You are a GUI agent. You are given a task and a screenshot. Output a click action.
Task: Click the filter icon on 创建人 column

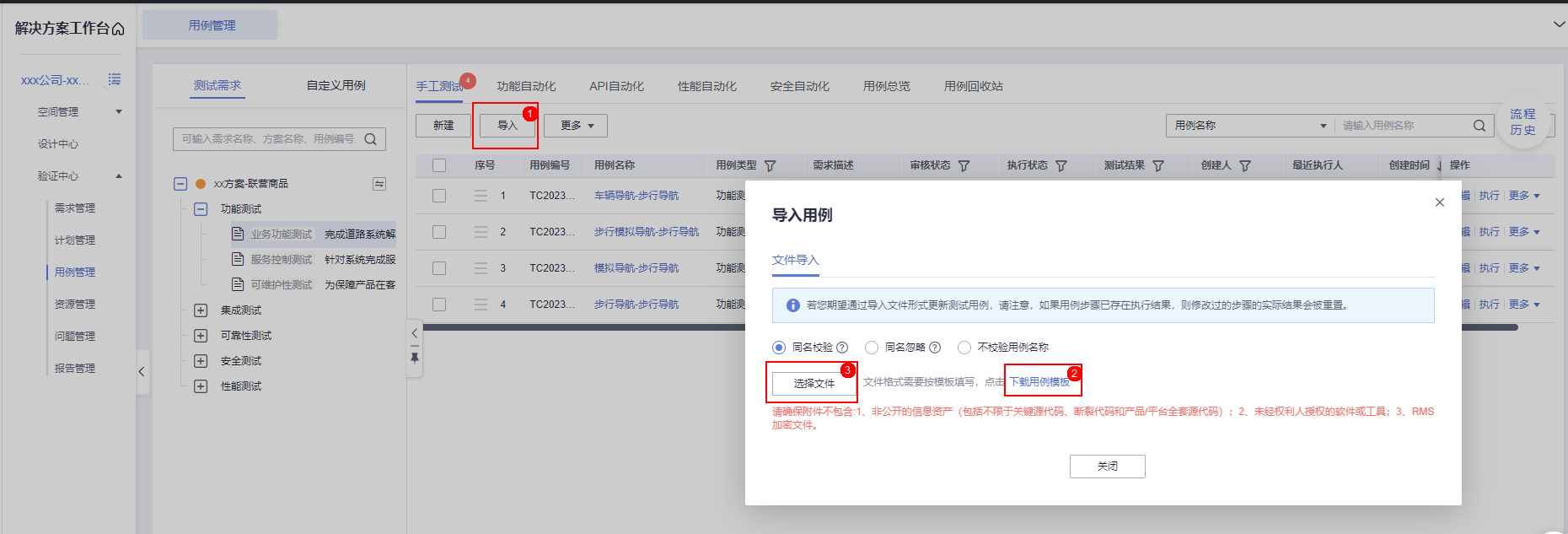1244,166
